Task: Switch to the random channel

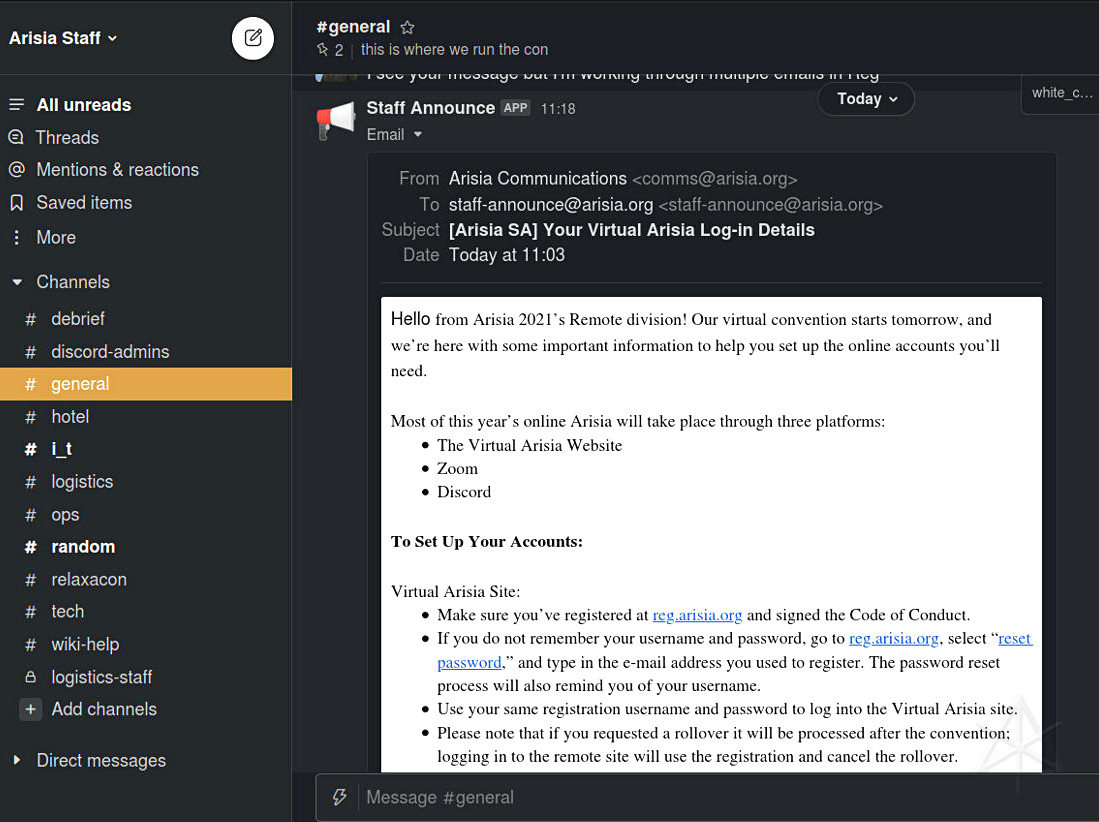Action: click(x=83, y=547)
